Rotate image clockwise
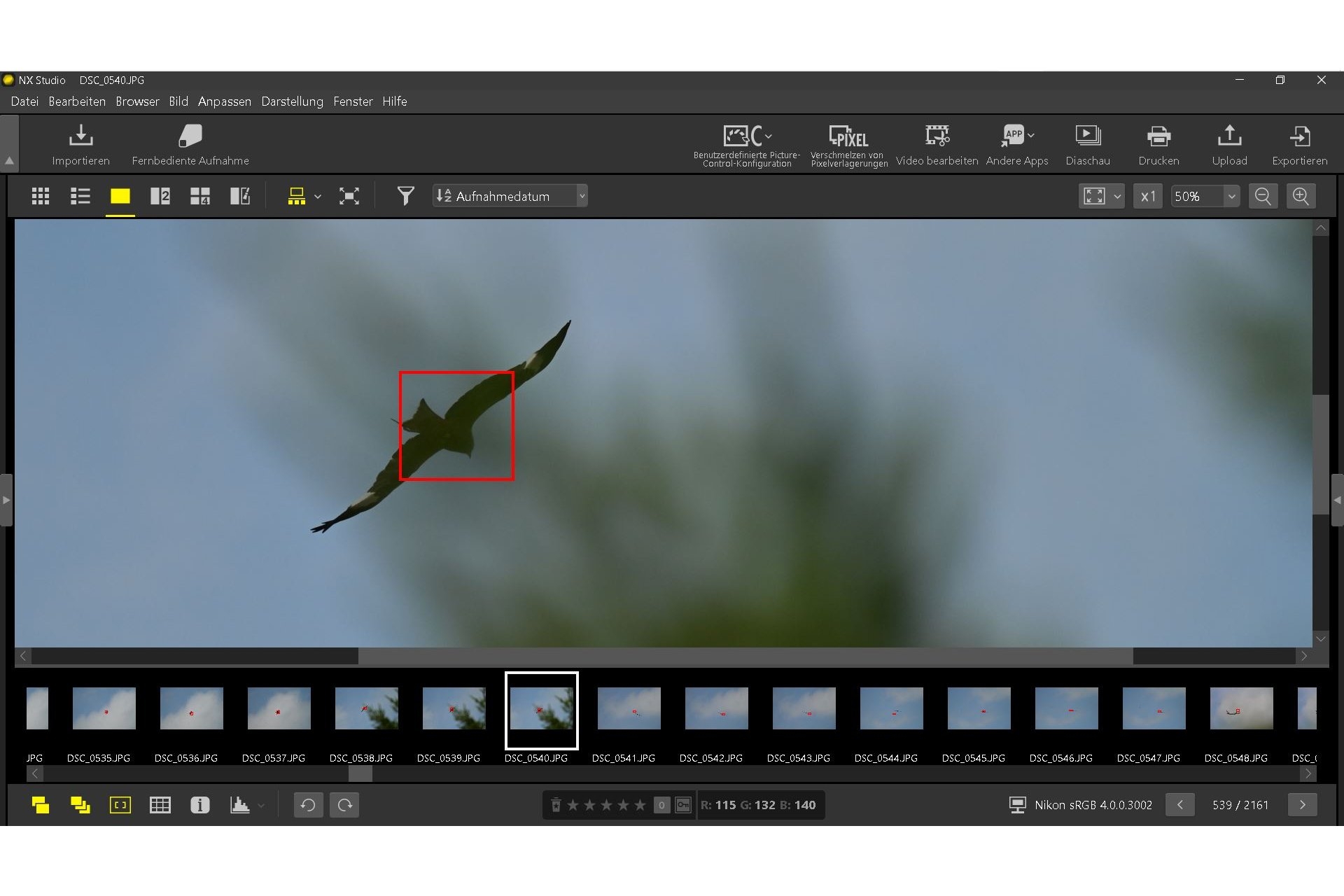 pos(345,805)
